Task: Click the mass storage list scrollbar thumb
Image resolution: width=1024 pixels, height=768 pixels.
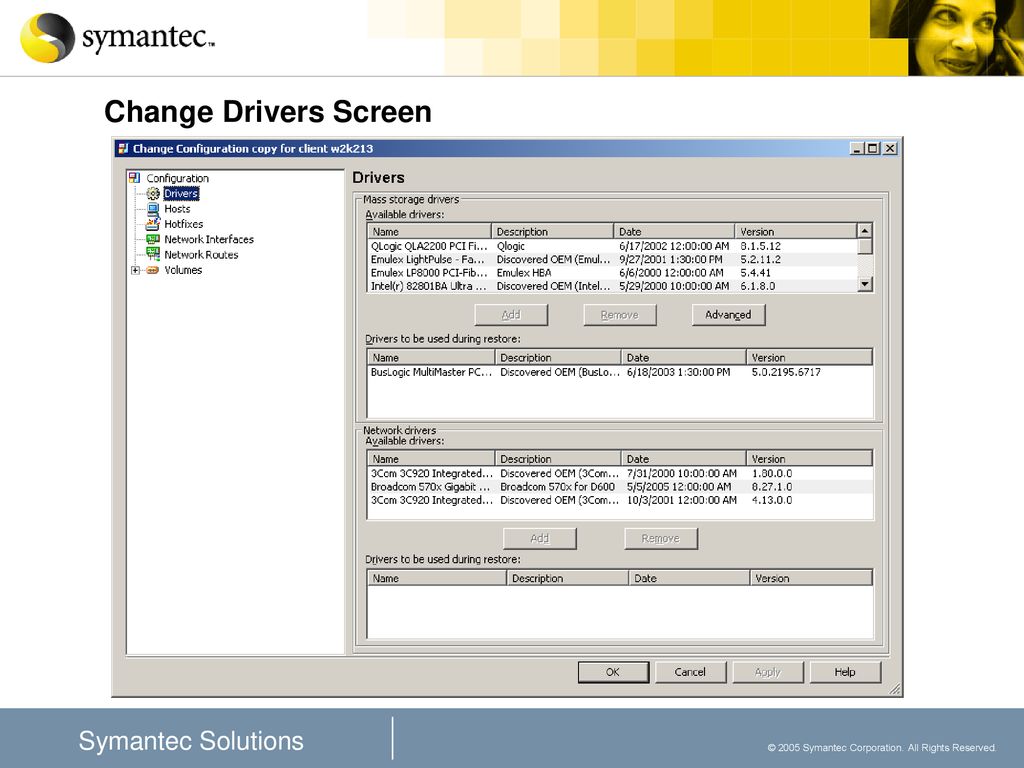Action: pyautogui.click(x=865, y=246)
